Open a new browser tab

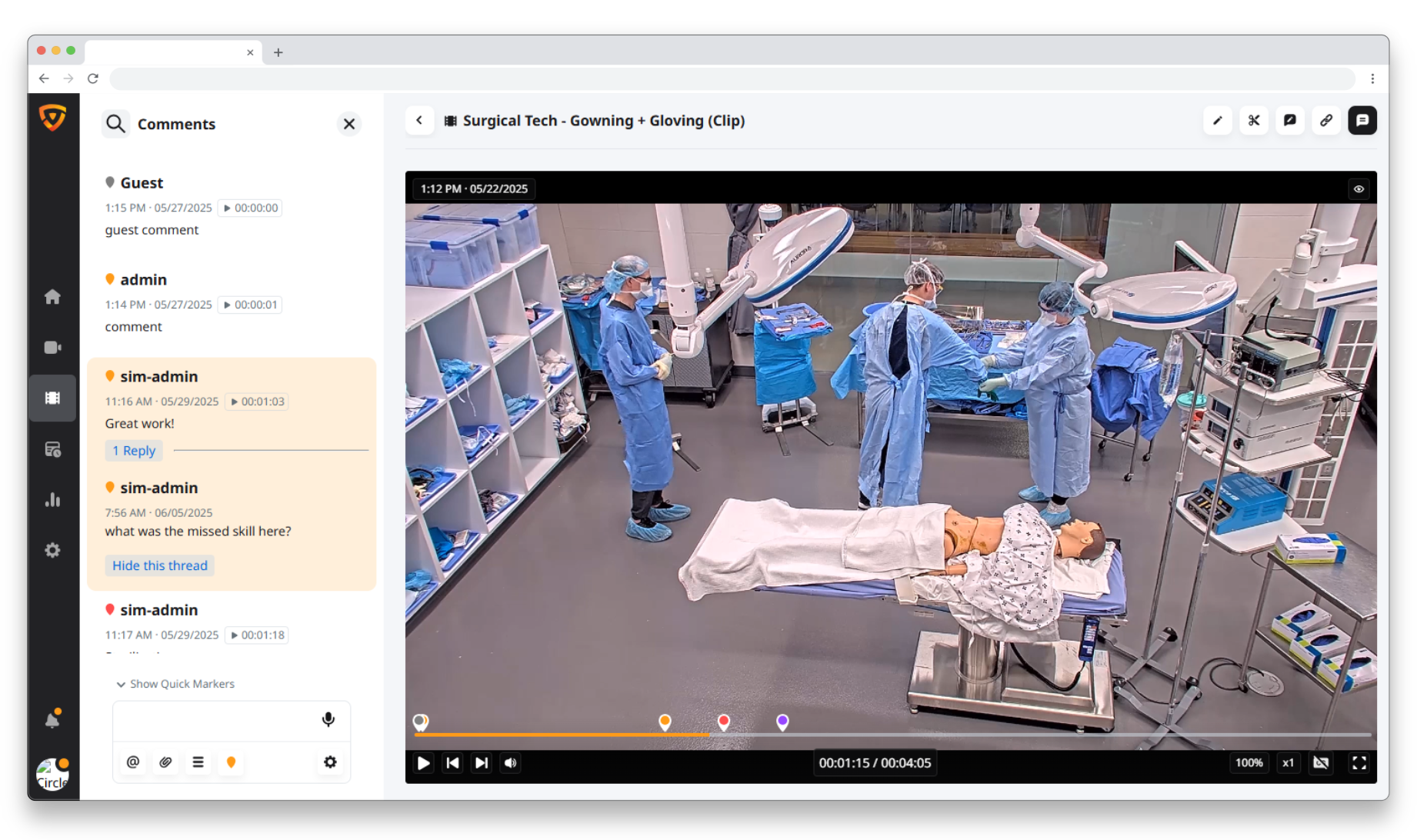point(278,52)
